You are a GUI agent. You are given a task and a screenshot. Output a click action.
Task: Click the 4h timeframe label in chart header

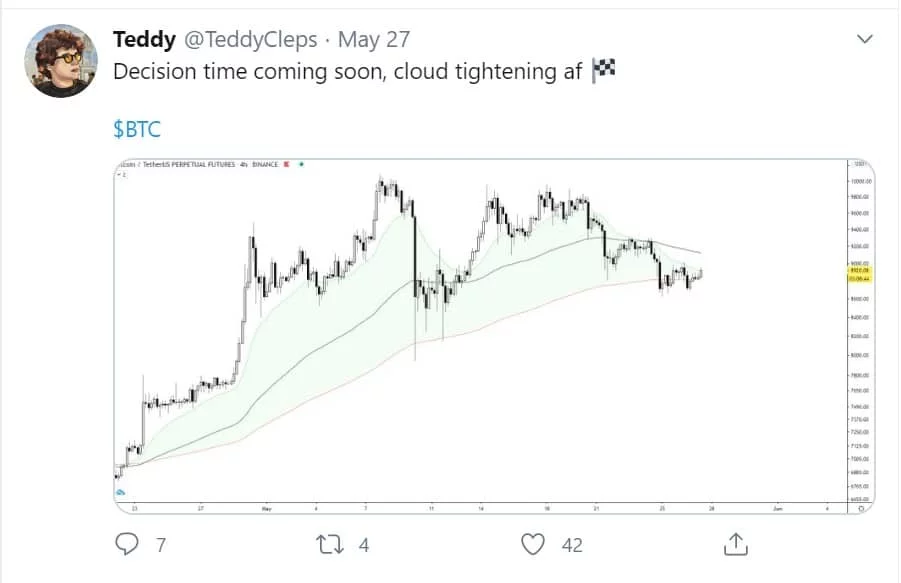[244, 164]
